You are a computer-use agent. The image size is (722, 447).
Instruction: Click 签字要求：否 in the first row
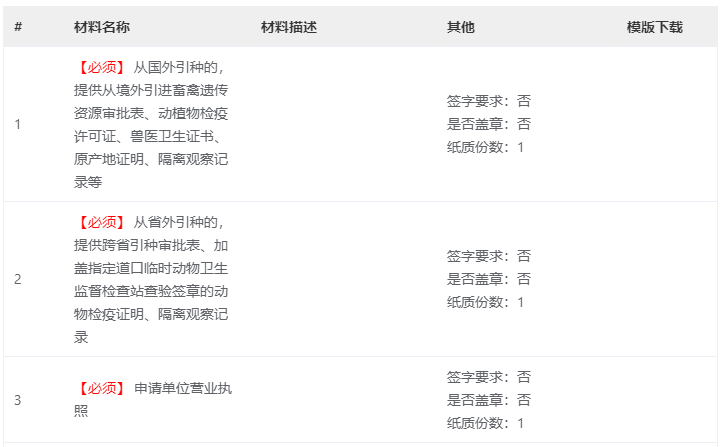click(488, 101)
